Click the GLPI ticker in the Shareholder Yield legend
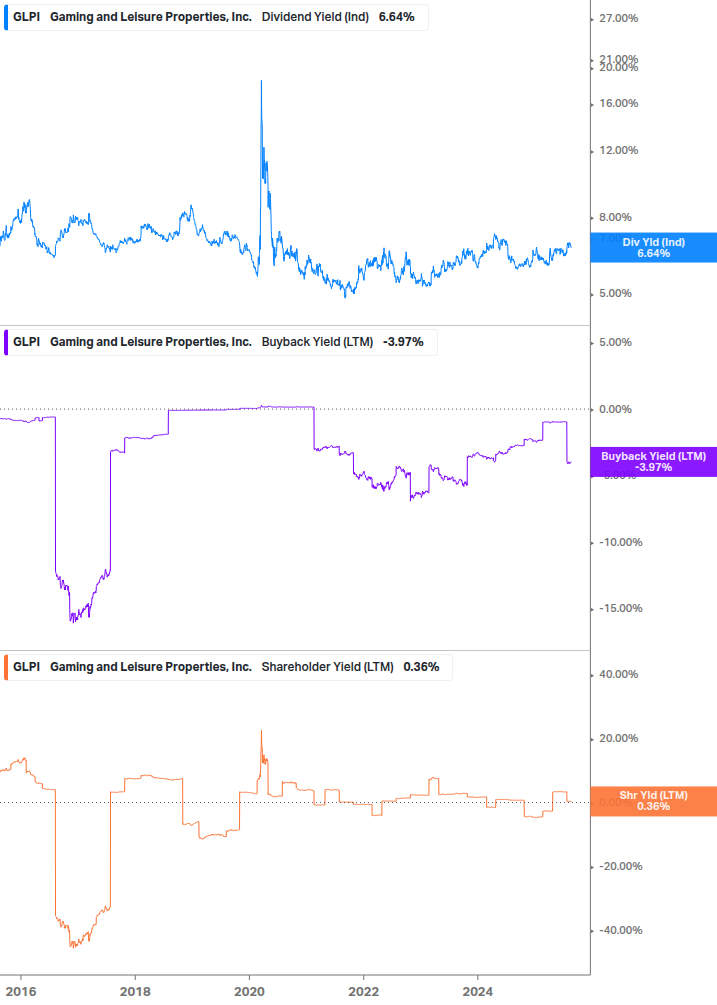 26,667
